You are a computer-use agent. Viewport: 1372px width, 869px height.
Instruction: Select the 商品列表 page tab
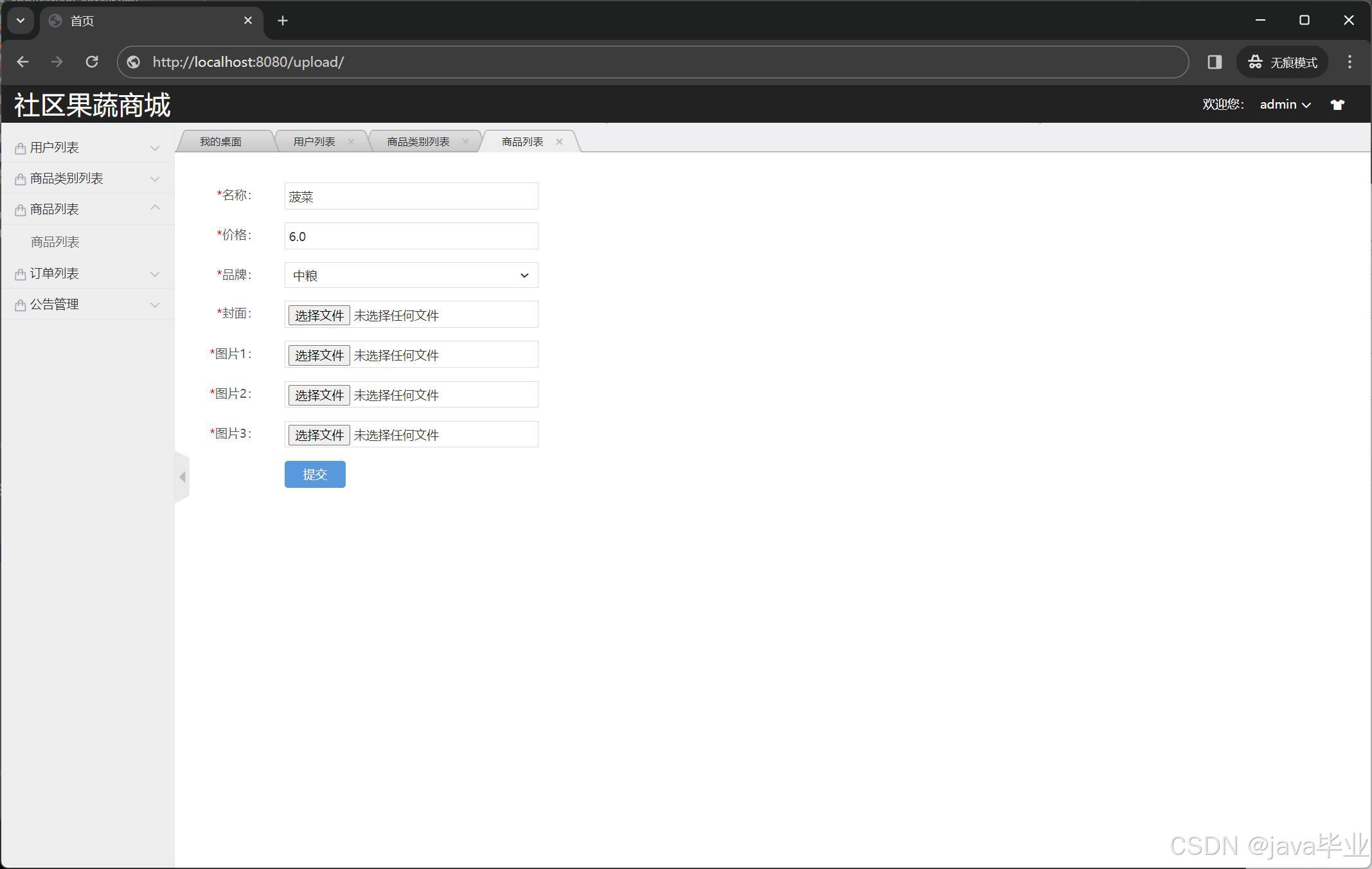(x=522, y=141)
